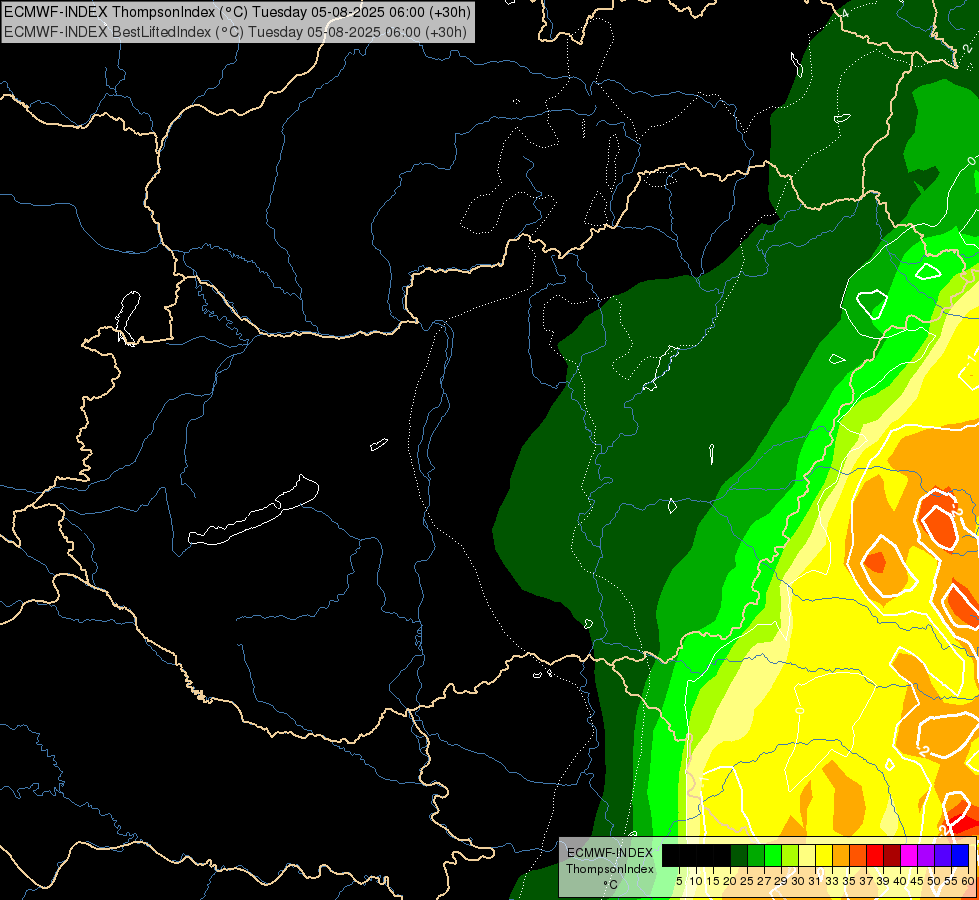Click the BestLiftedIndex title line at top

point(235,31)
